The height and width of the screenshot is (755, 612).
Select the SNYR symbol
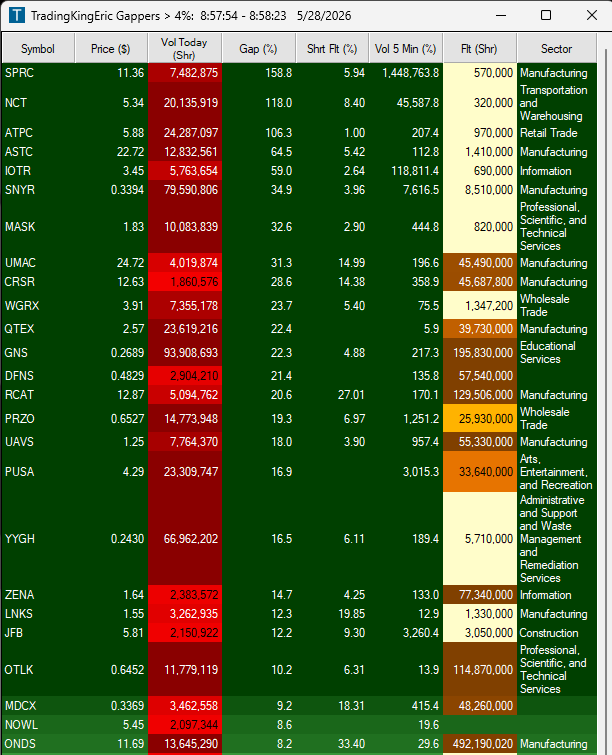pos(20,190)
